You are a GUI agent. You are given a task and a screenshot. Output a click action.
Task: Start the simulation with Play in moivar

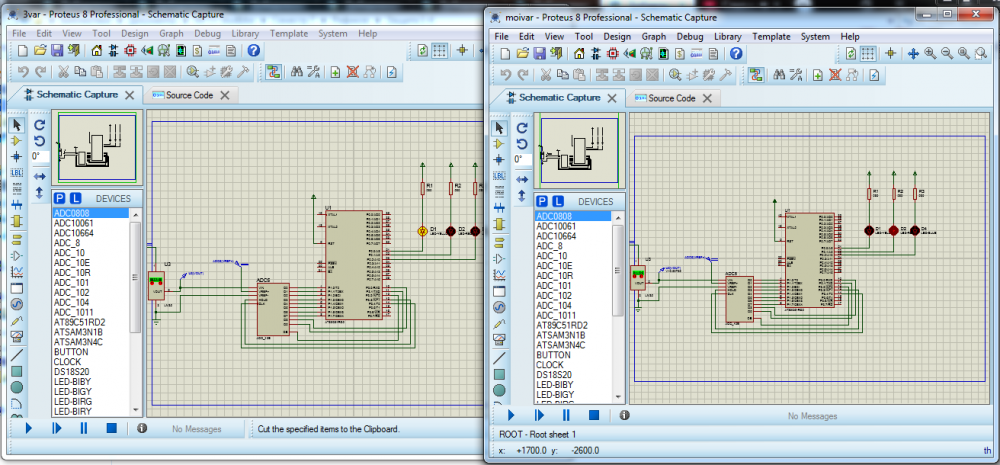pyautogui.click(x=511, y=415)
